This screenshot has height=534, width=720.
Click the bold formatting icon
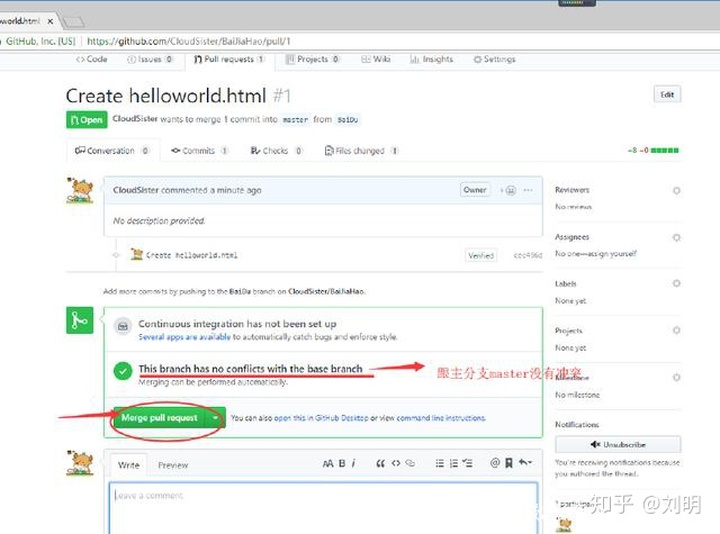click(x=342, y=463)
